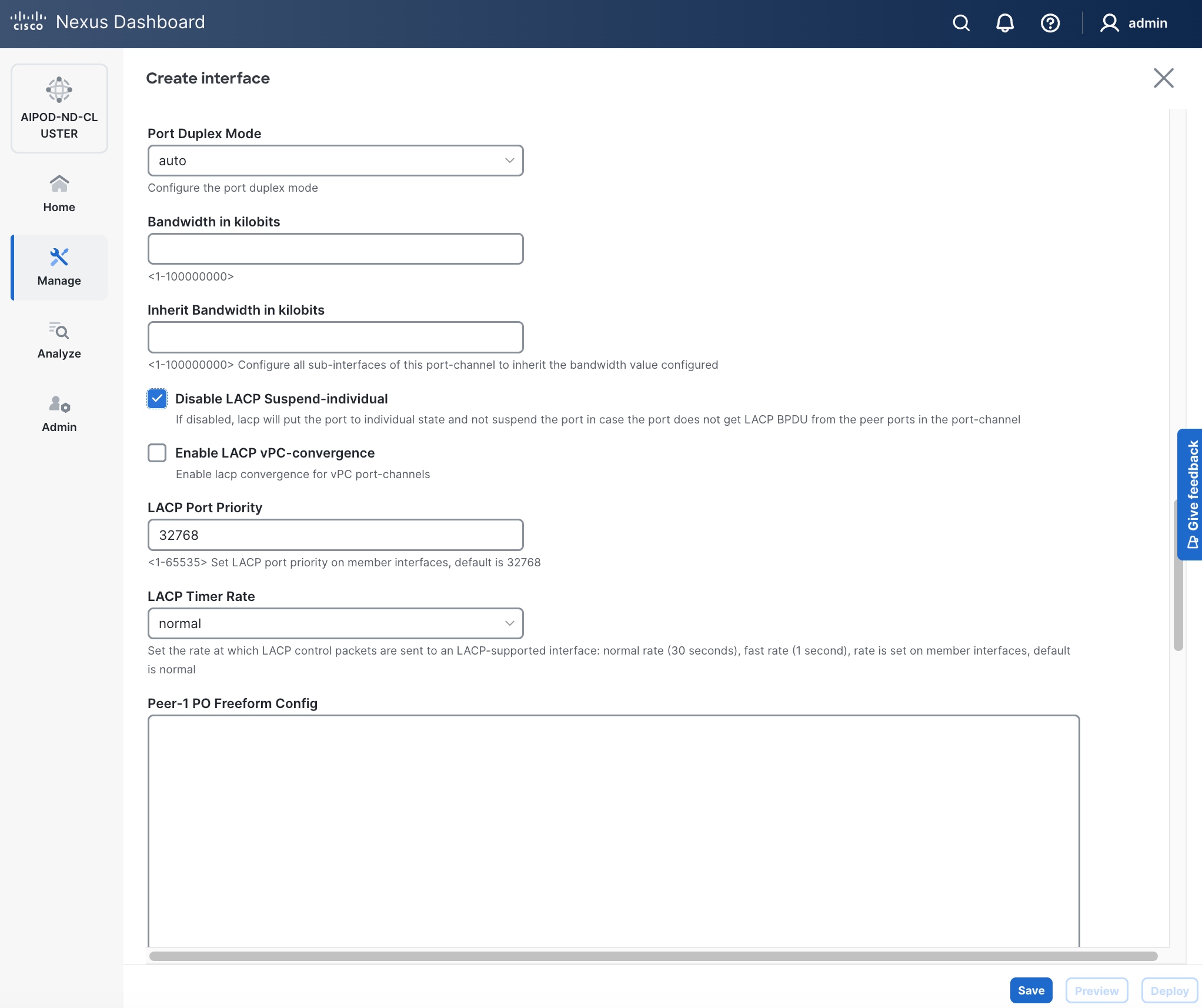Open the notifications bell icon
This screenshot has height=1008, width=1202.
coord(1005,23)
